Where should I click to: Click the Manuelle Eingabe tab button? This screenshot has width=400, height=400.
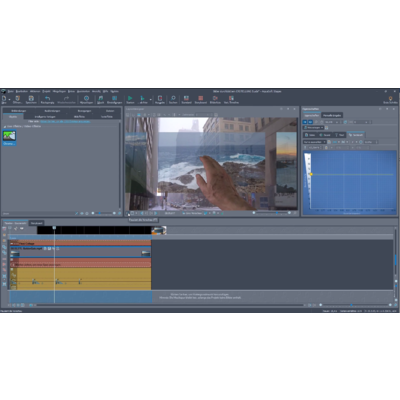click(x=332, y=115)
